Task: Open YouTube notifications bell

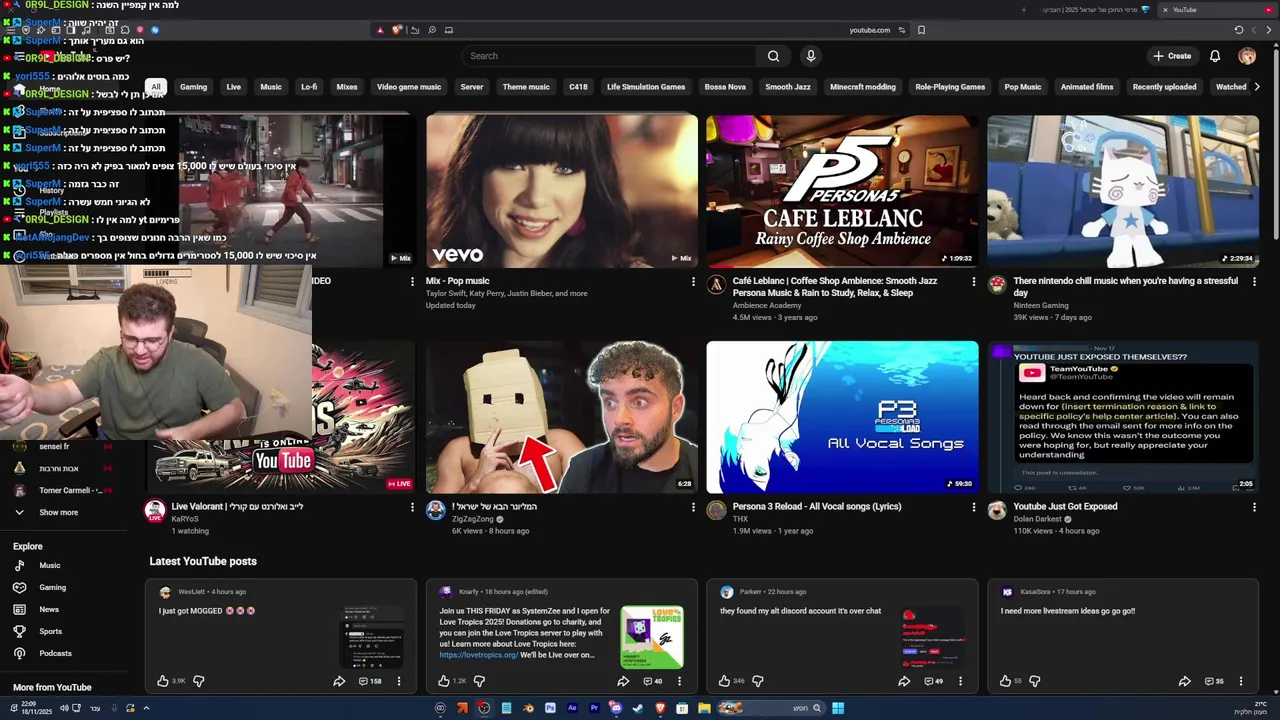Action: (x=1215, y=56)
